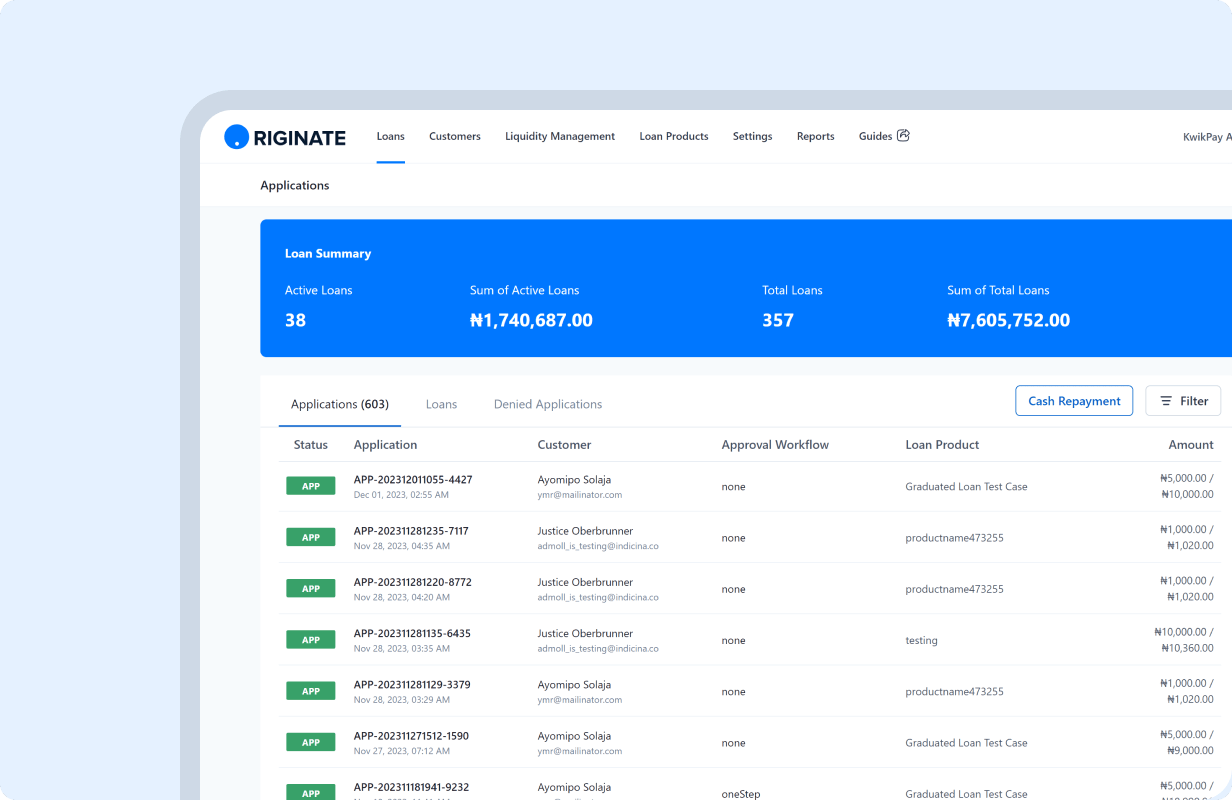Select the Applications (603) tab
1232x800 pixels.
340,404
